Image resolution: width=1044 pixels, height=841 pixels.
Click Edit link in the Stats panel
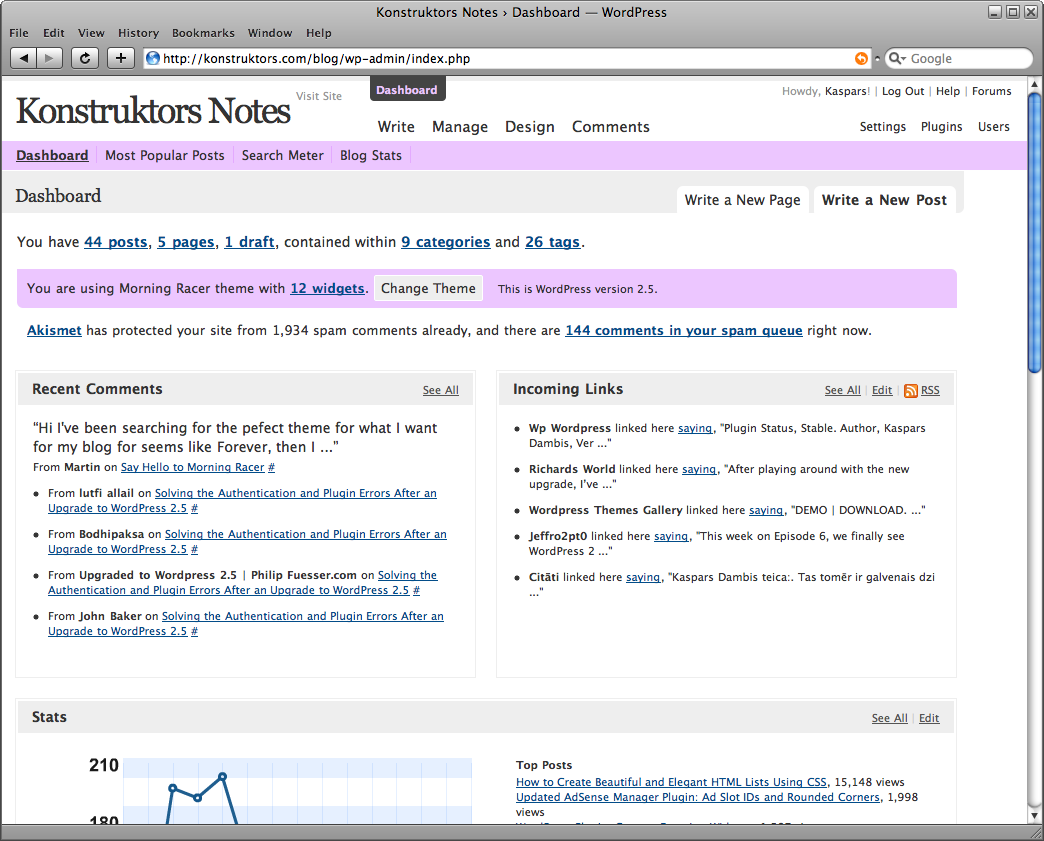[929, 718]
